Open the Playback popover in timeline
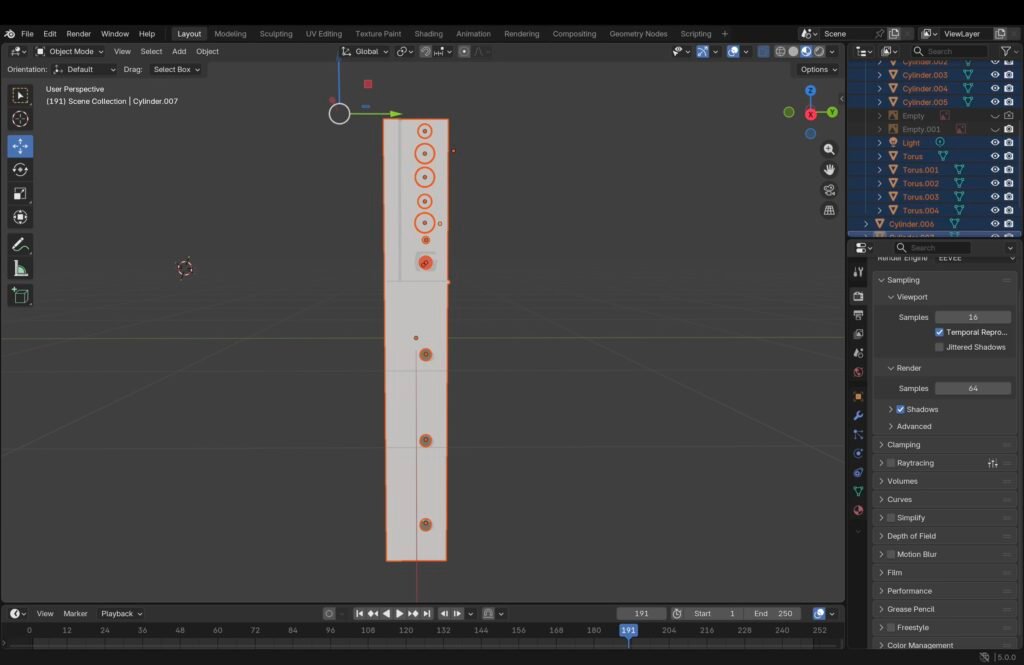This screenshot has height=665, width=1024. pyautogui.click(x=120, y=613)
